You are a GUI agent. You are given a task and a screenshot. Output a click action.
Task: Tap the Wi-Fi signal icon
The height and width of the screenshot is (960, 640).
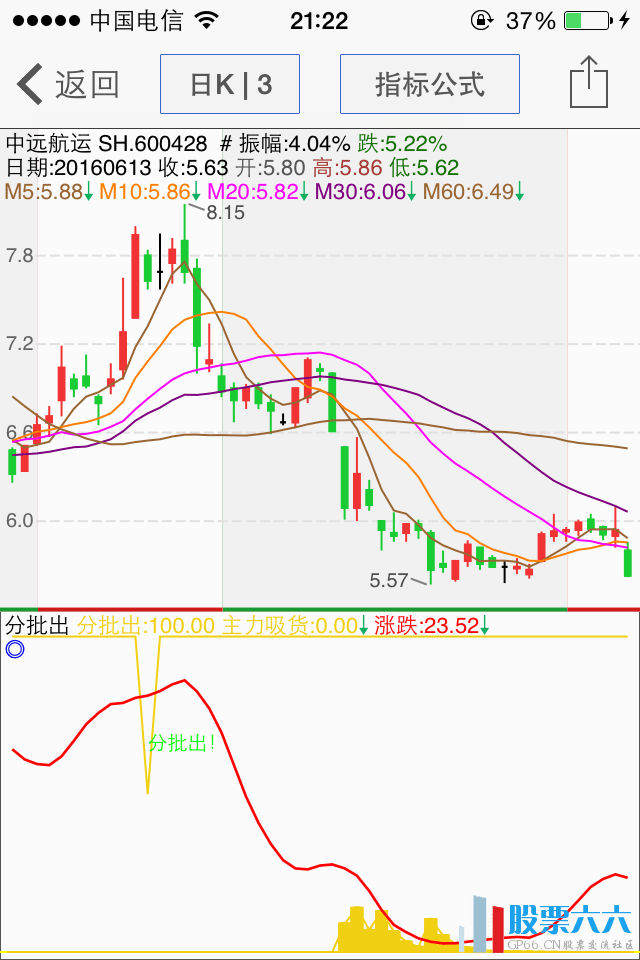pyautogui.click(x=207, y=20)
